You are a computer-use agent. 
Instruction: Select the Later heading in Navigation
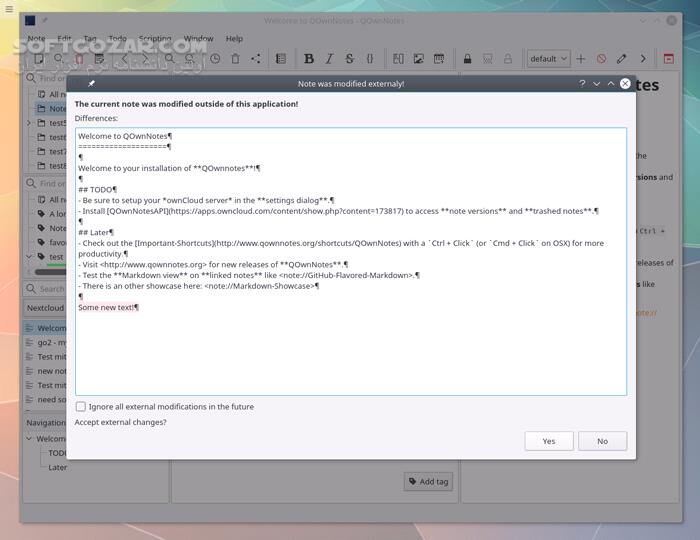point(58,467)
